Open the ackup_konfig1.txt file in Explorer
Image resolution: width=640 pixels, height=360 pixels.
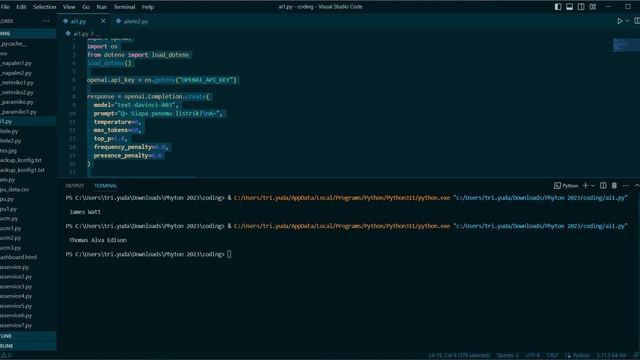click(x=22, y=170)
